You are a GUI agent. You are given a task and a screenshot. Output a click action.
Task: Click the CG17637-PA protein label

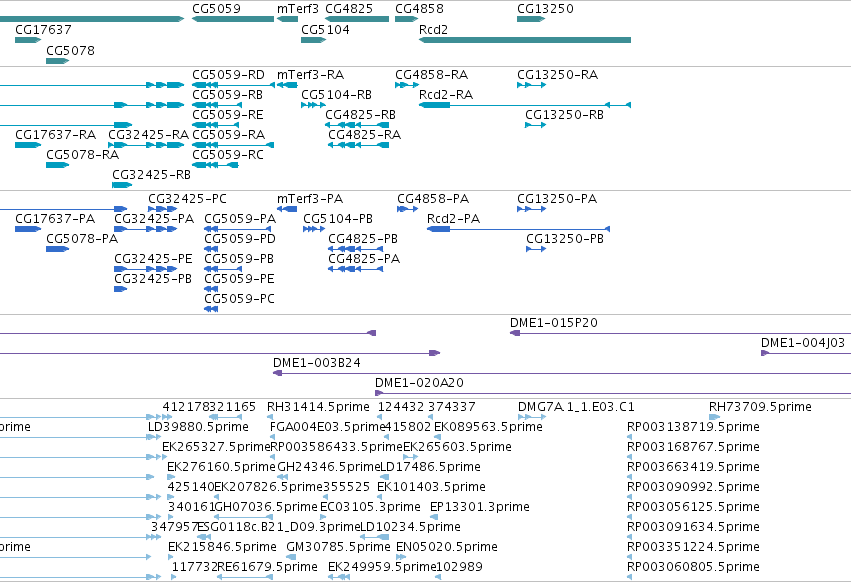click(55, 219)
